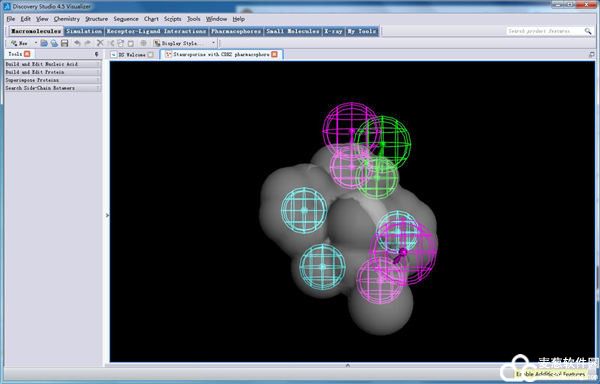Screen dimensions: 600x384
Task: Open the File menu
Action: pyautogui.click(x=11, y=19)
